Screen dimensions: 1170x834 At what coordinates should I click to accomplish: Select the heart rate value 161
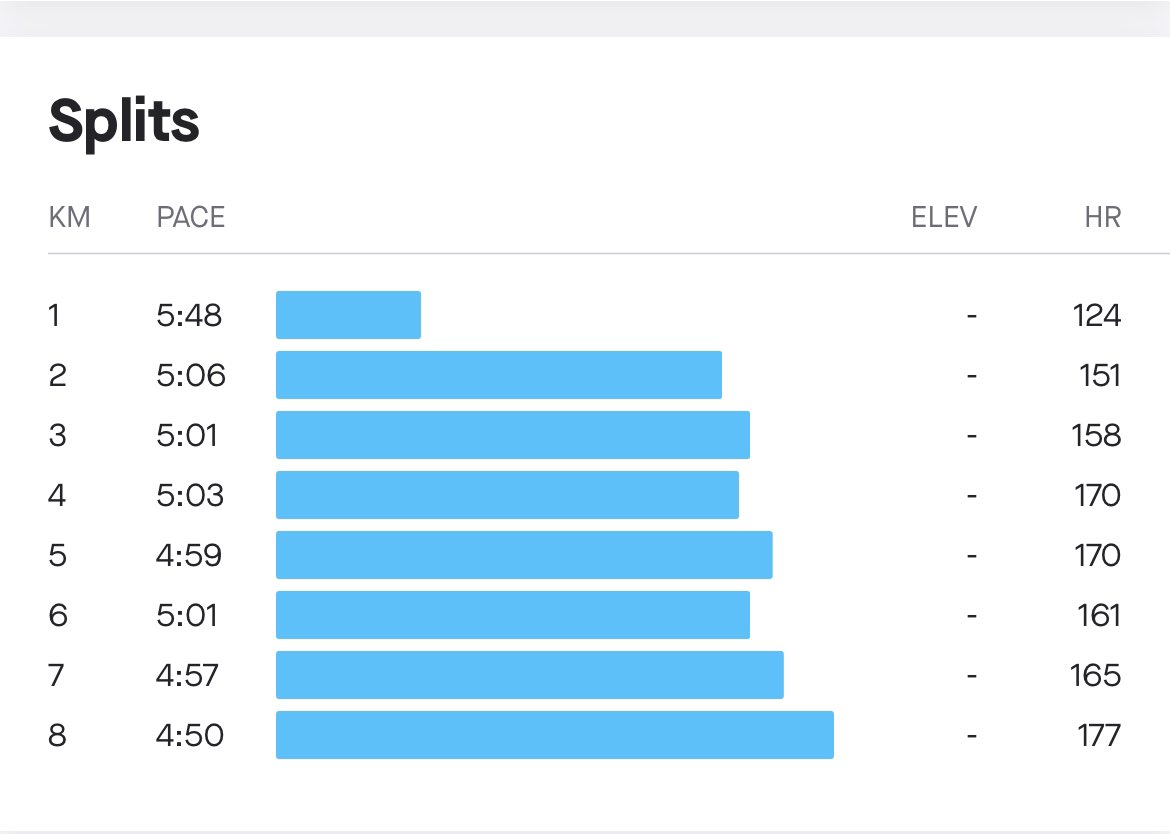(1098, 616)
